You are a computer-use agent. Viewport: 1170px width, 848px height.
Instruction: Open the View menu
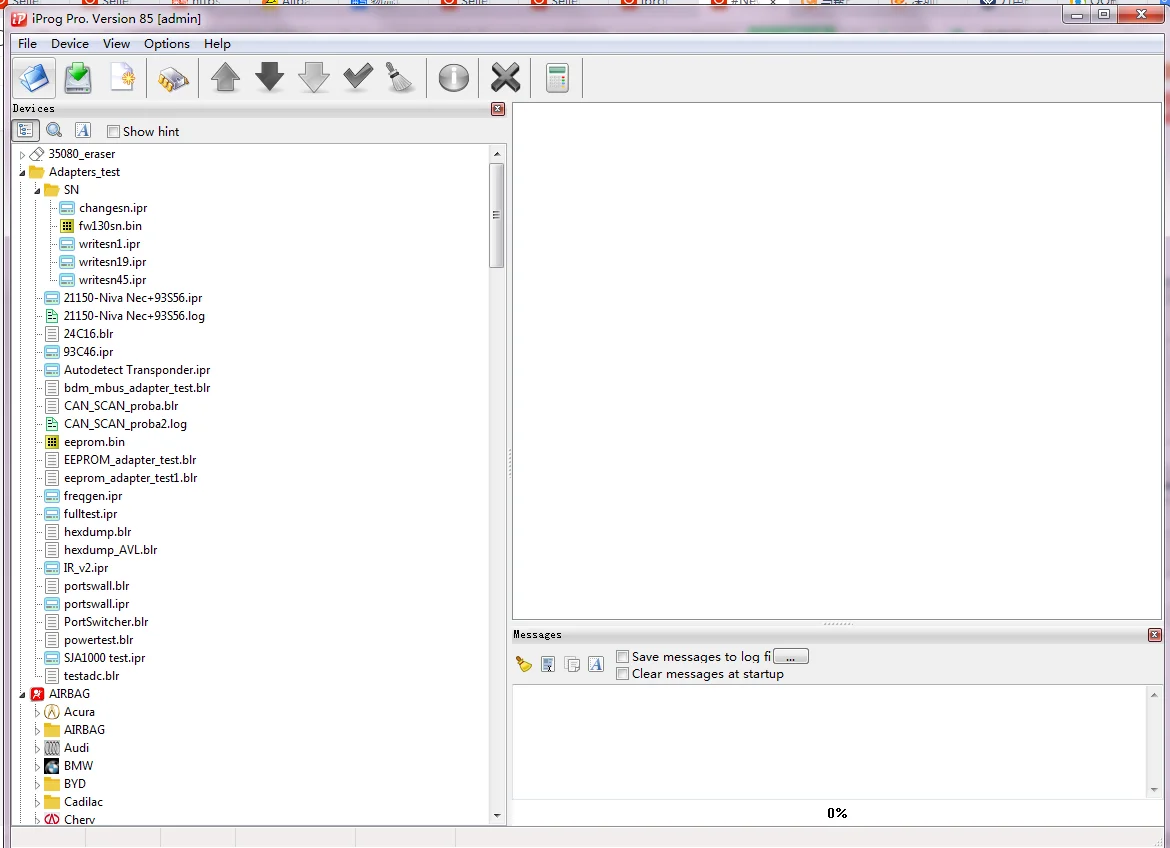(116, 43)
